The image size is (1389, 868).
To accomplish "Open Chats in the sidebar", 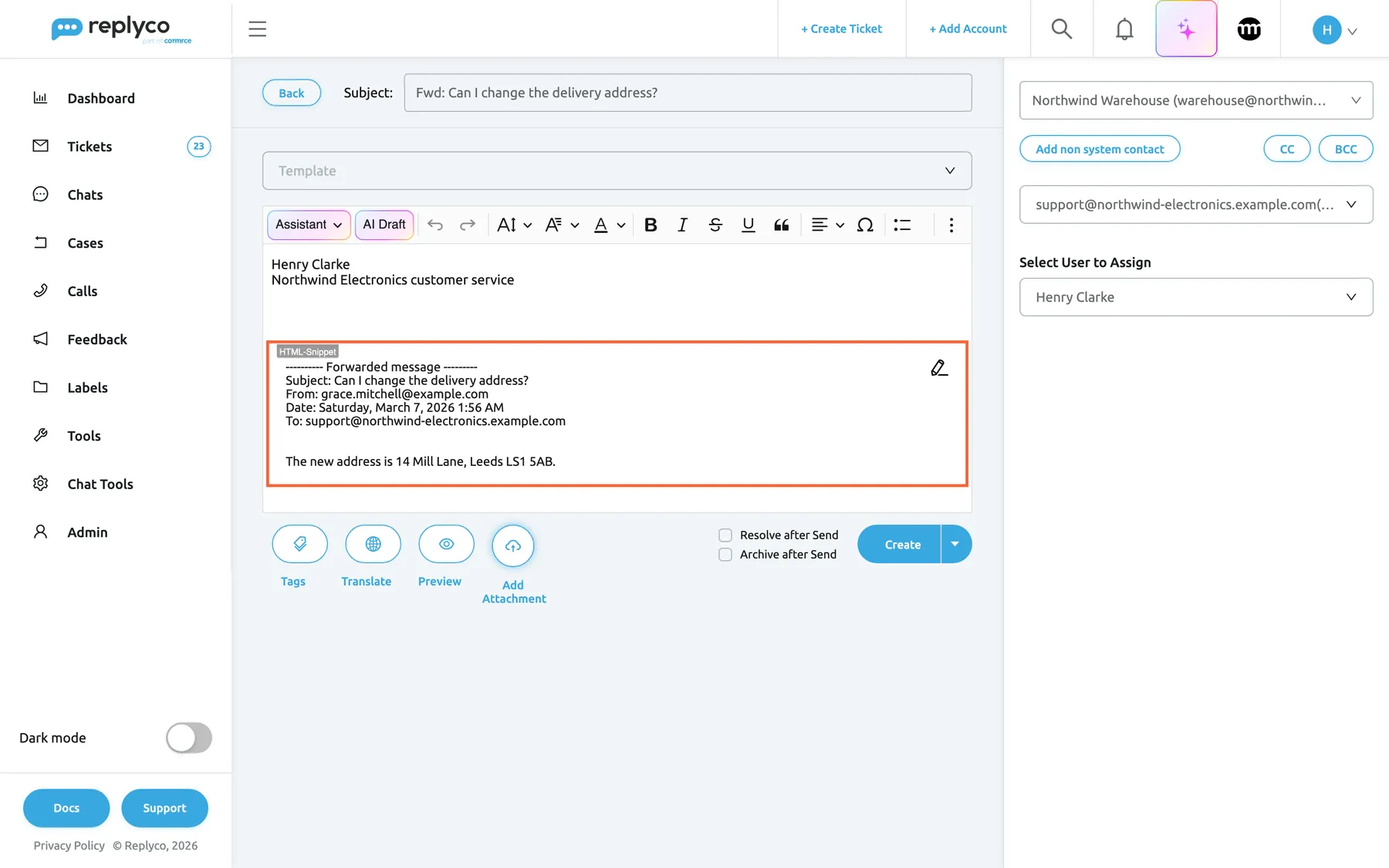I will (85, 194).
